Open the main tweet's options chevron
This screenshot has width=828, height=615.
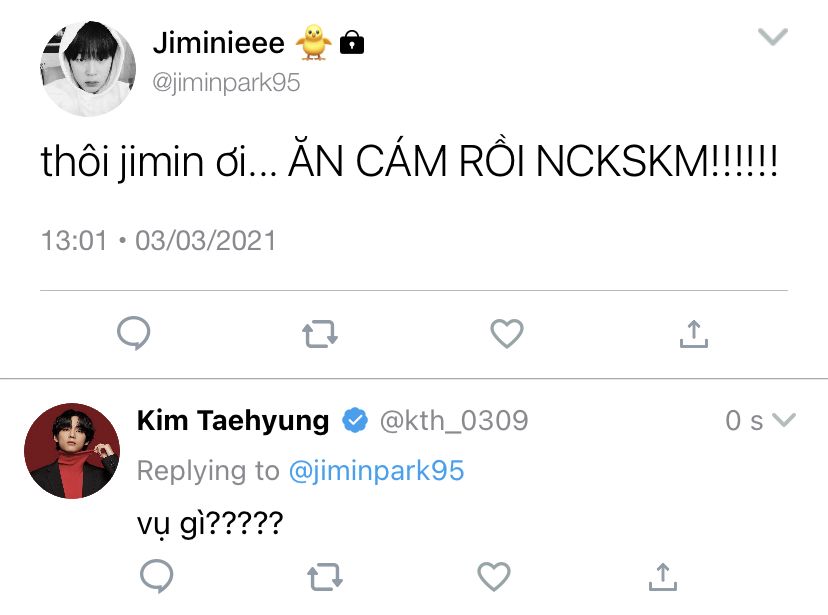click(x=773, y=38)
